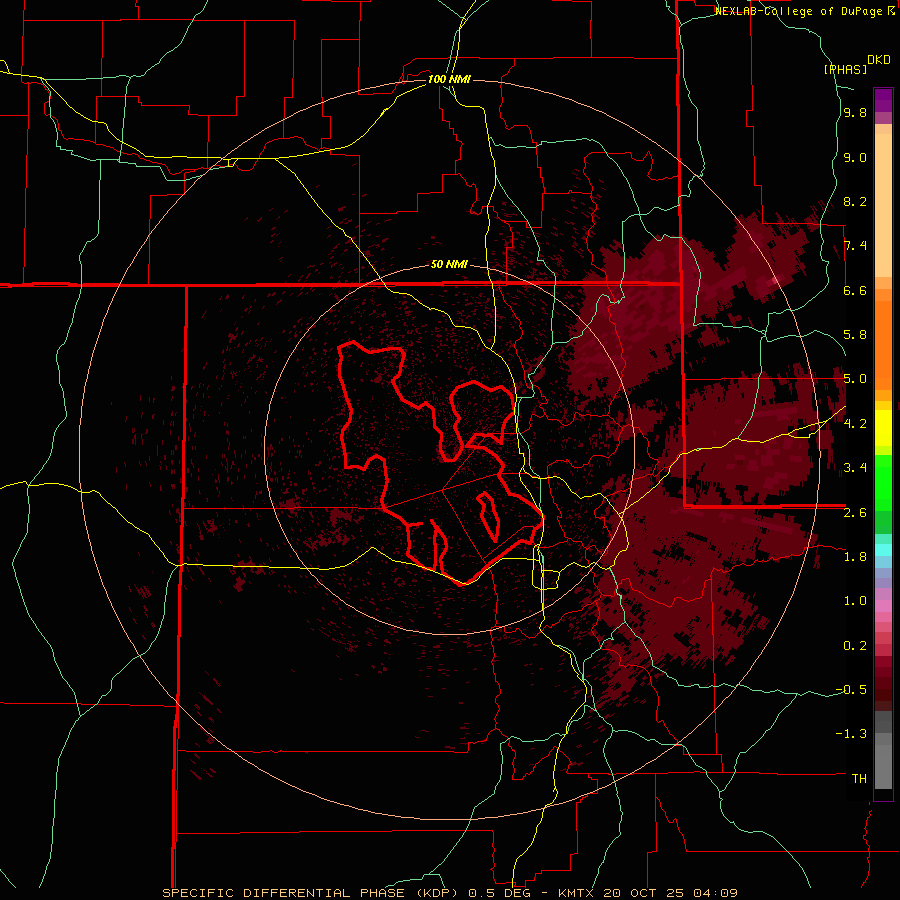
Task: Click "SPECIFIC DIFFERENTIAL PHASE" in the bottom caption
Action: 283,893
